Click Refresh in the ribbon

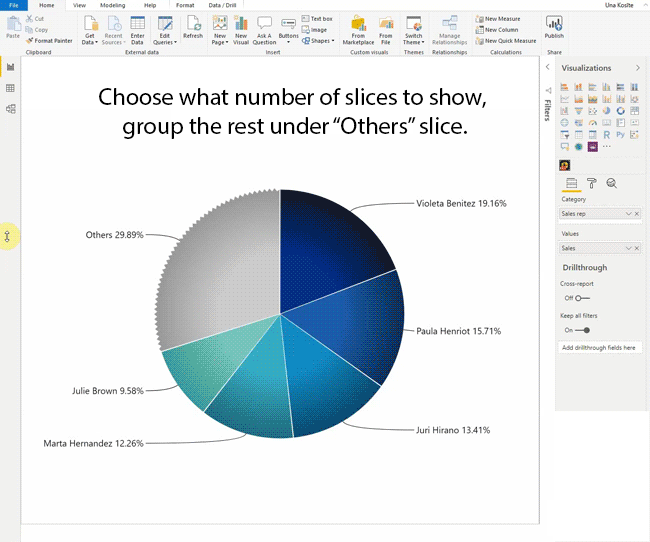click(193, 27)
